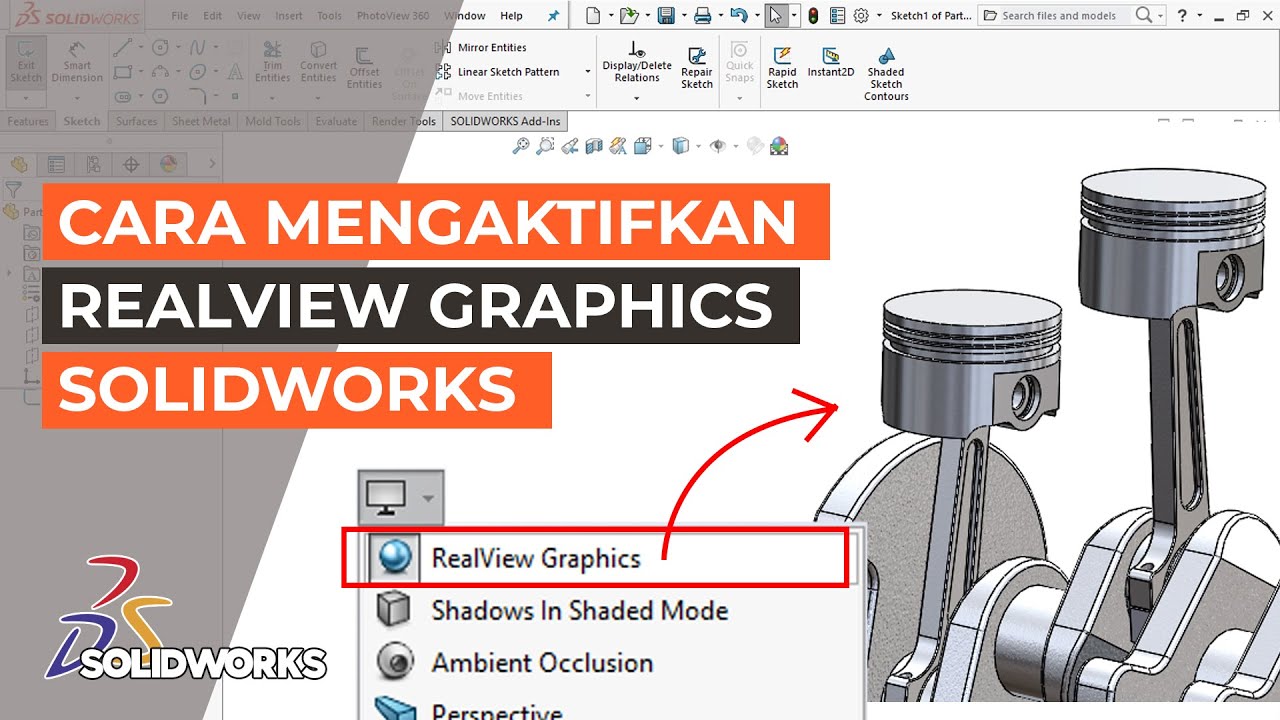
Task: Click Trim Entities tool
Action: pyautogui.click(x=272, y=62)
